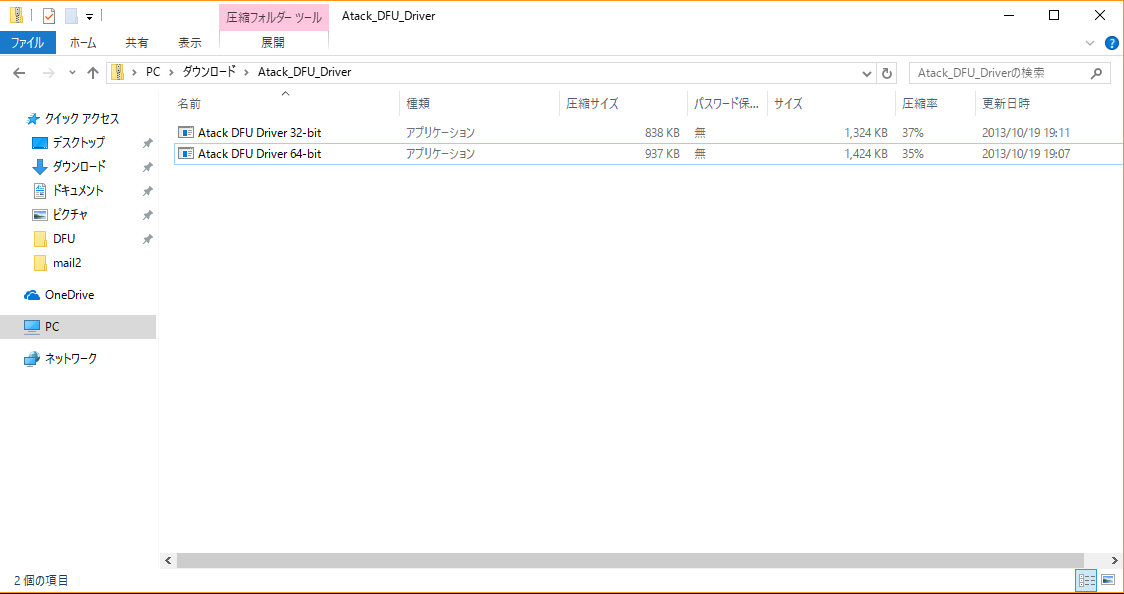The height and width of the screenshot is (594, 1124).
Task: Go up one folder level
Action: coord(92,73)
